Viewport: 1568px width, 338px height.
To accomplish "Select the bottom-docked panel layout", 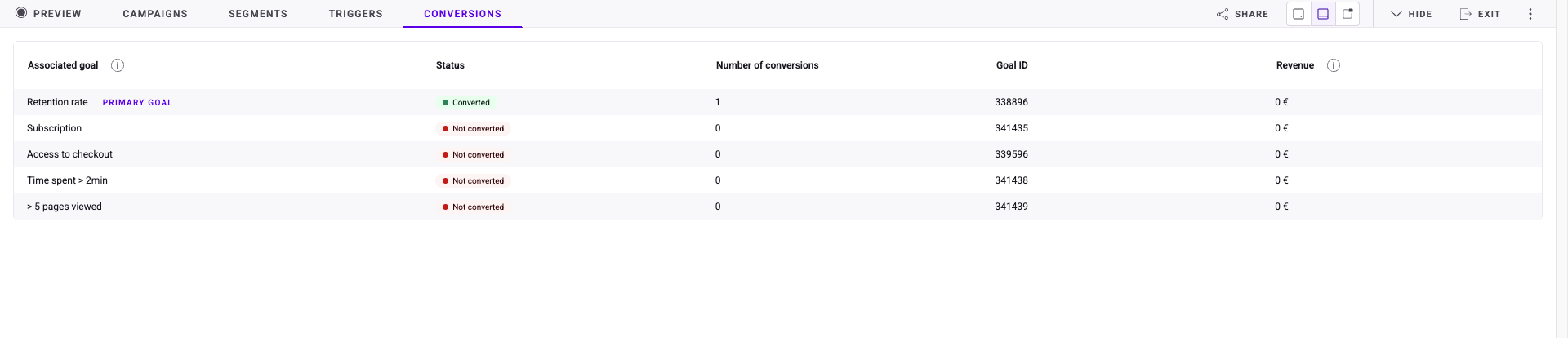I will [1323, 14].
